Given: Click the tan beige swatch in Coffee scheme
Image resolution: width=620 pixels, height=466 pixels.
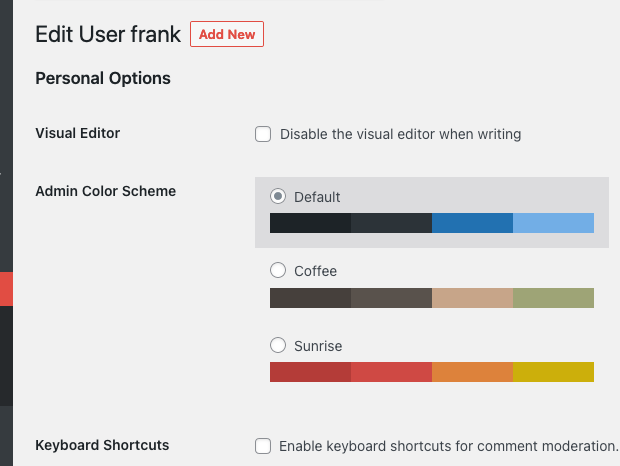Looking at the screenshot, I should (x=472, y=298).
